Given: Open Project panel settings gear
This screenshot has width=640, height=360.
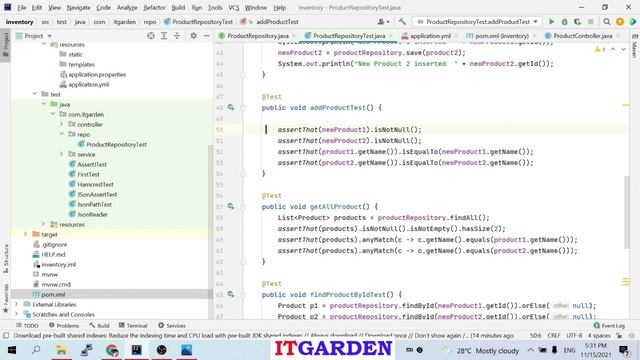Looking at the screenshot, I should (x=193, y=36).
